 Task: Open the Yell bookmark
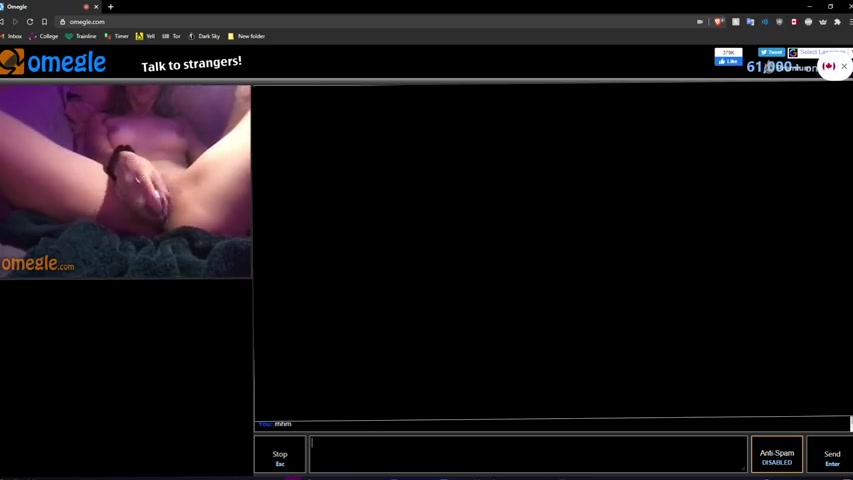145,36
